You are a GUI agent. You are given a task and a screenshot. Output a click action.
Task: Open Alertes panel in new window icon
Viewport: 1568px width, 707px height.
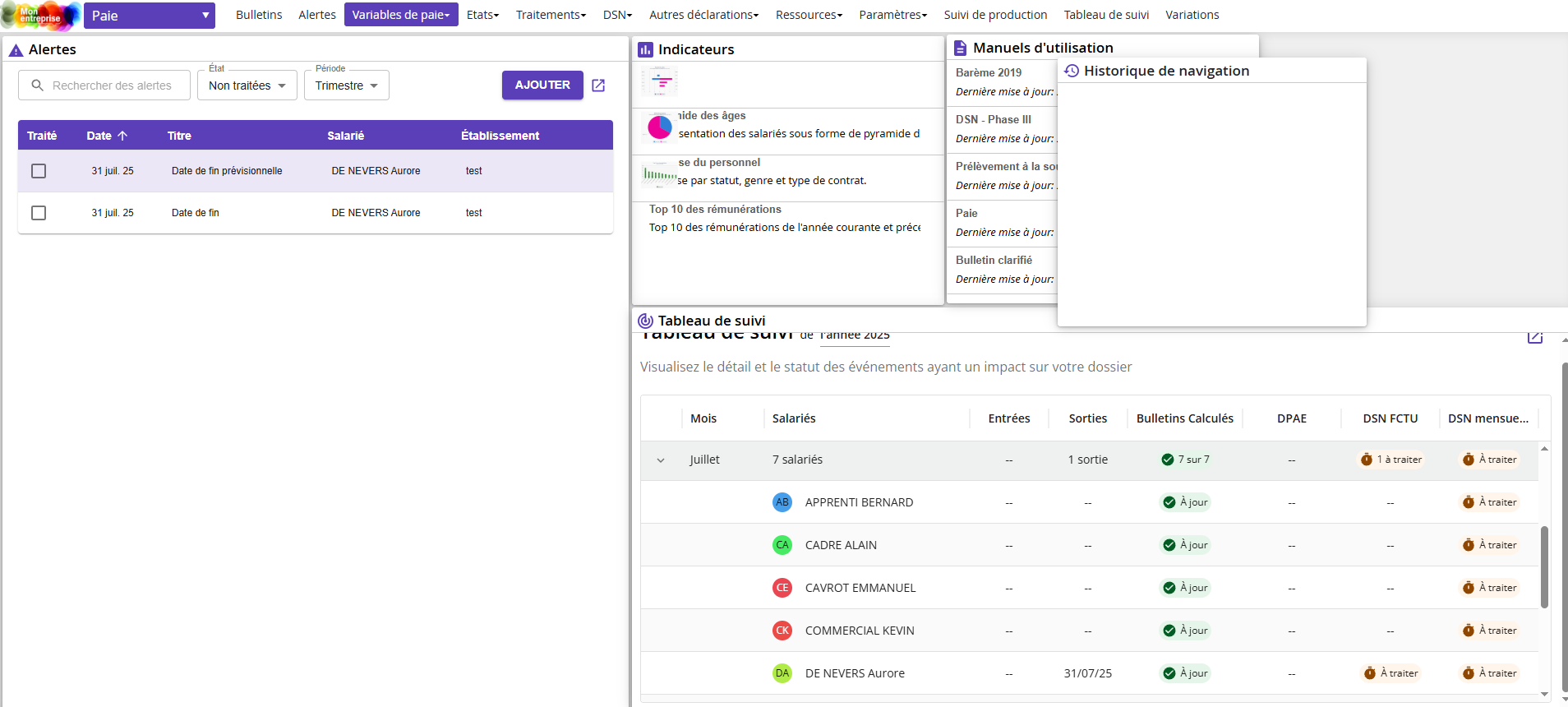tap(598, 85)
